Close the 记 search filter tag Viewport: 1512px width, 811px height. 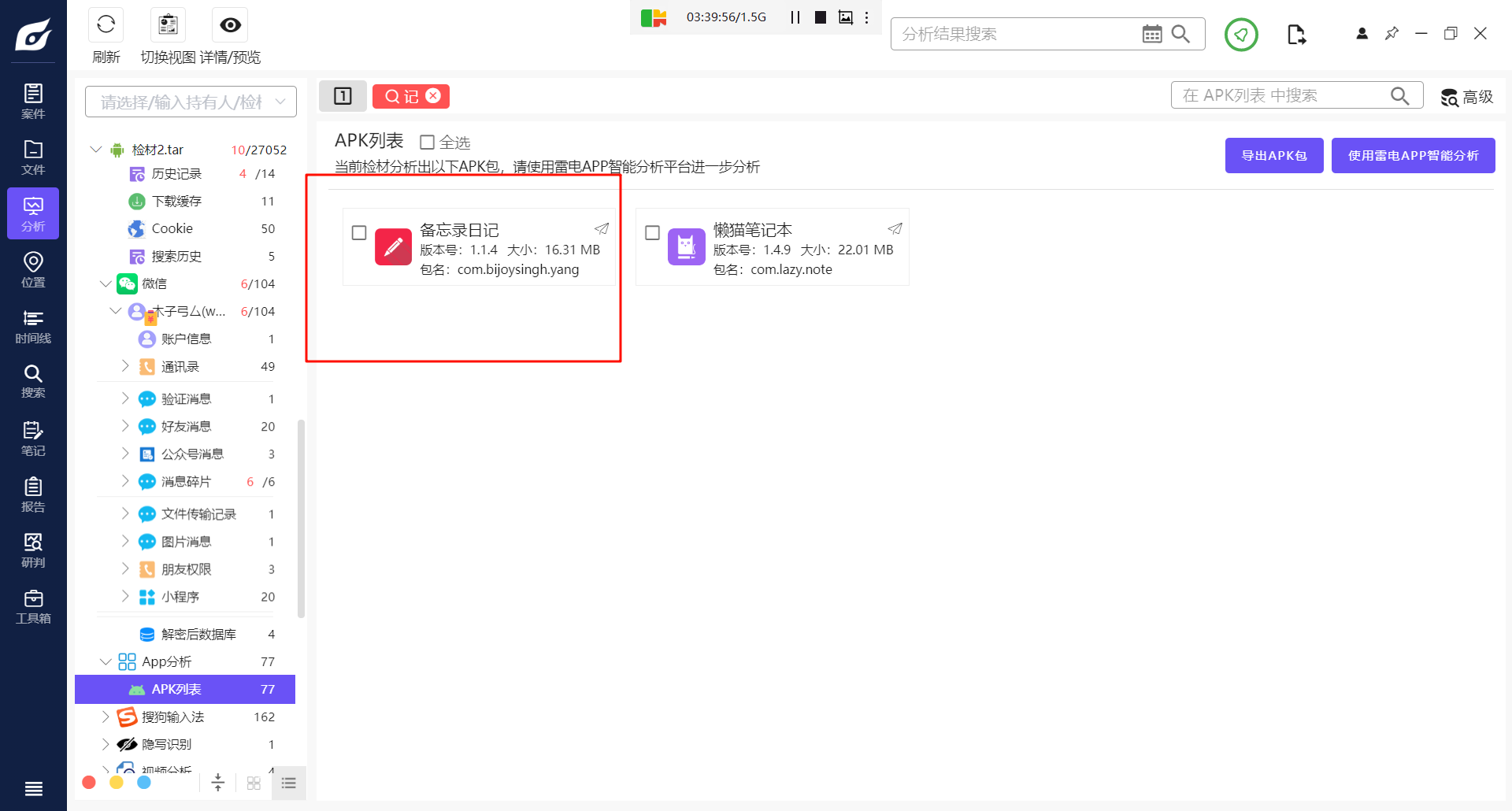[433, 96]
